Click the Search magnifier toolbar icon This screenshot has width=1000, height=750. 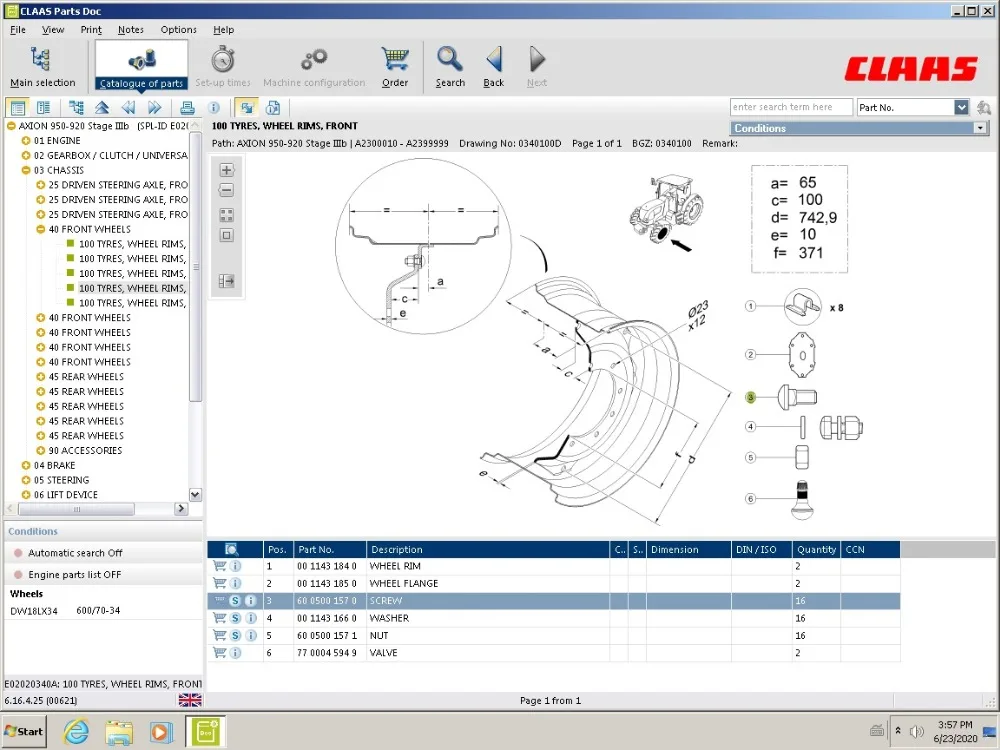point(450,59)
